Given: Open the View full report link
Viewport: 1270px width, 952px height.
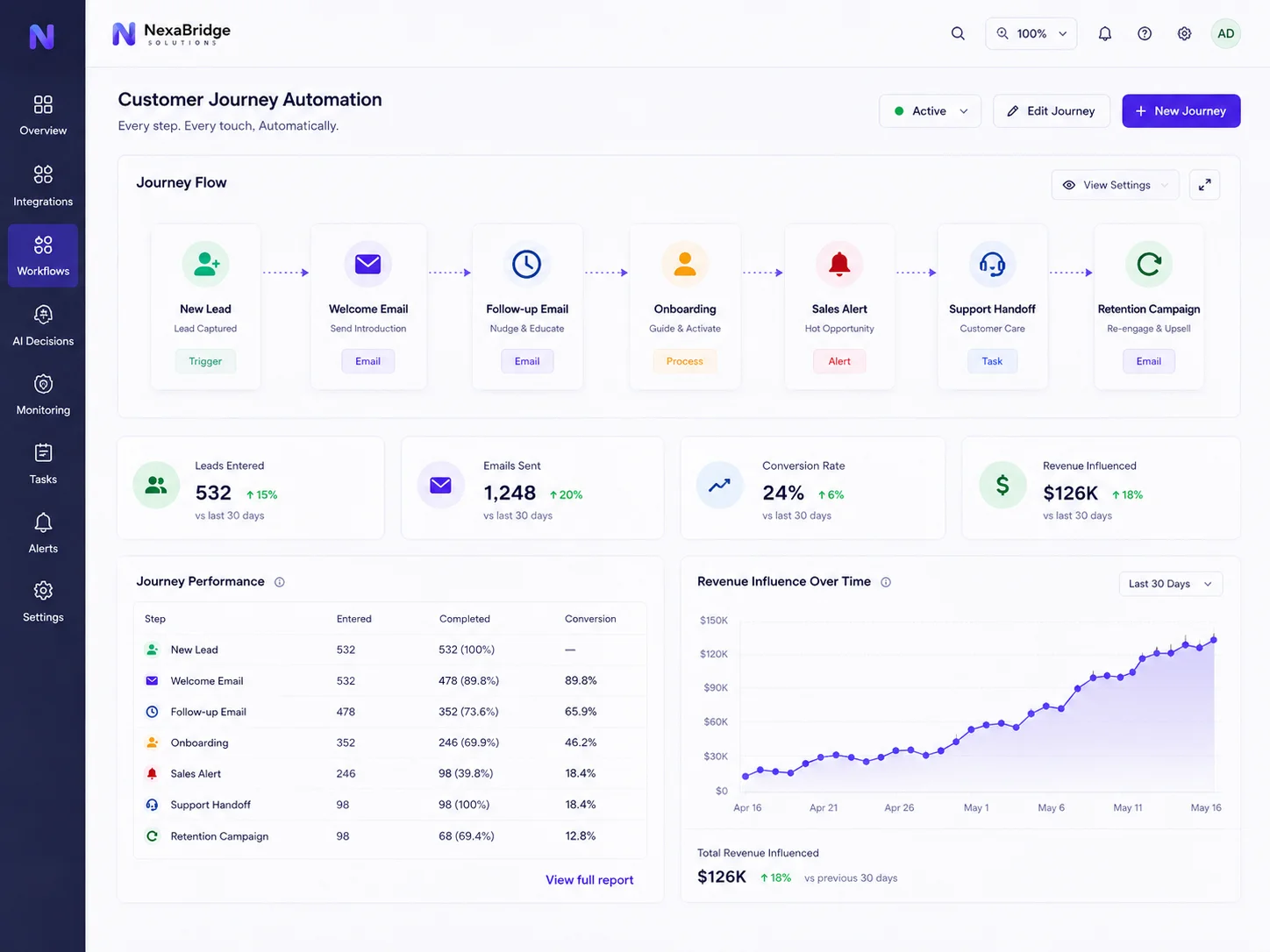Looking at the screenshot, I should coord(589,880).
